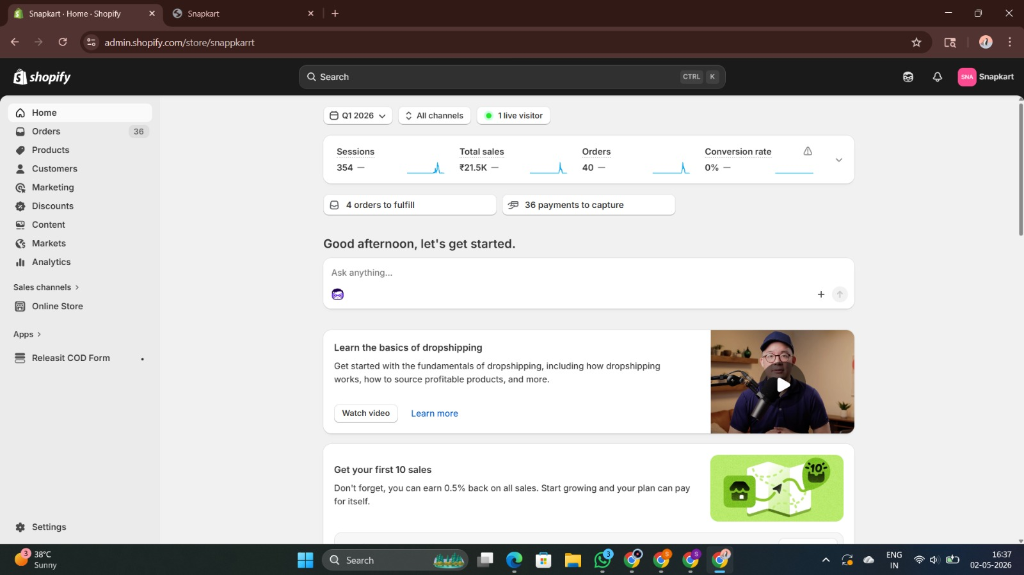The width and height of the screenshot is (1024, 575).
Task: Expand the Apps section in sidebar
Action: (x=27, y=334)
